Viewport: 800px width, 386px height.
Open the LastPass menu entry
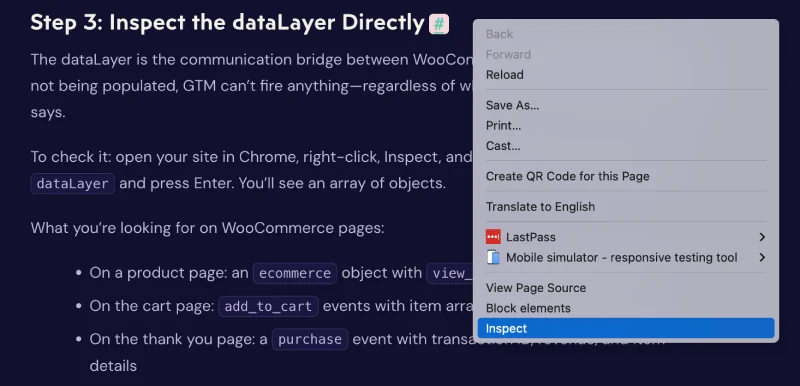pyautogui.click(x=626, y=237)
